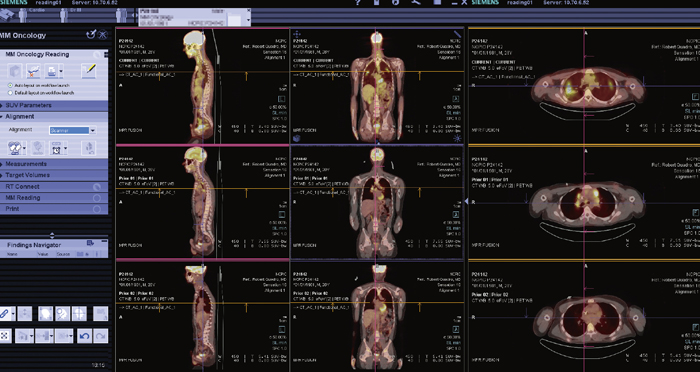Click the grayed-out head alignment icon

tap(38, 148)
